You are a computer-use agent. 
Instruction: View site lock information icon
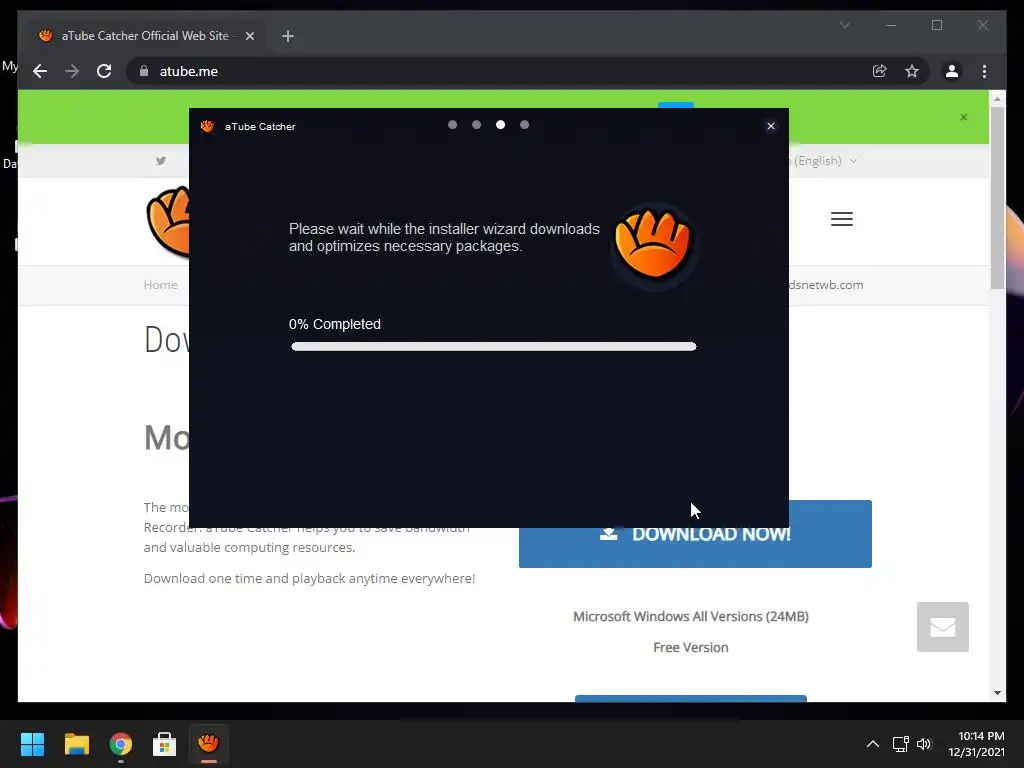[x=144, y=71]
